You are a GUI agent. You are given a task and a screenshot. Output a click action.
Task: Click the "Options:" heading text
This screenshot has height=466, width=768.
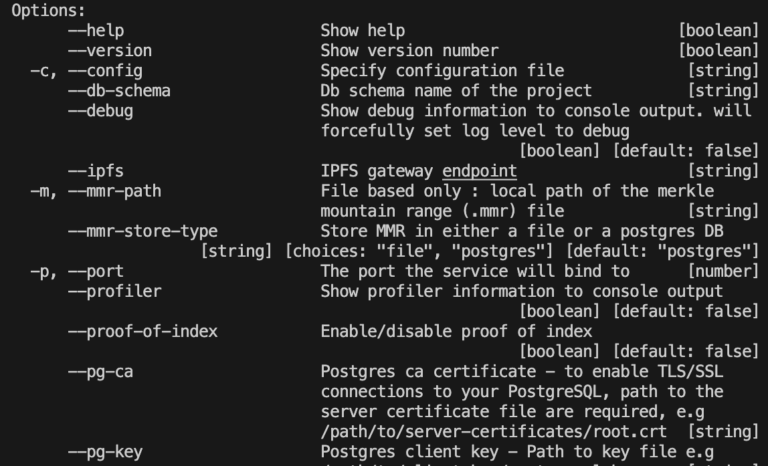click(48, 10)
